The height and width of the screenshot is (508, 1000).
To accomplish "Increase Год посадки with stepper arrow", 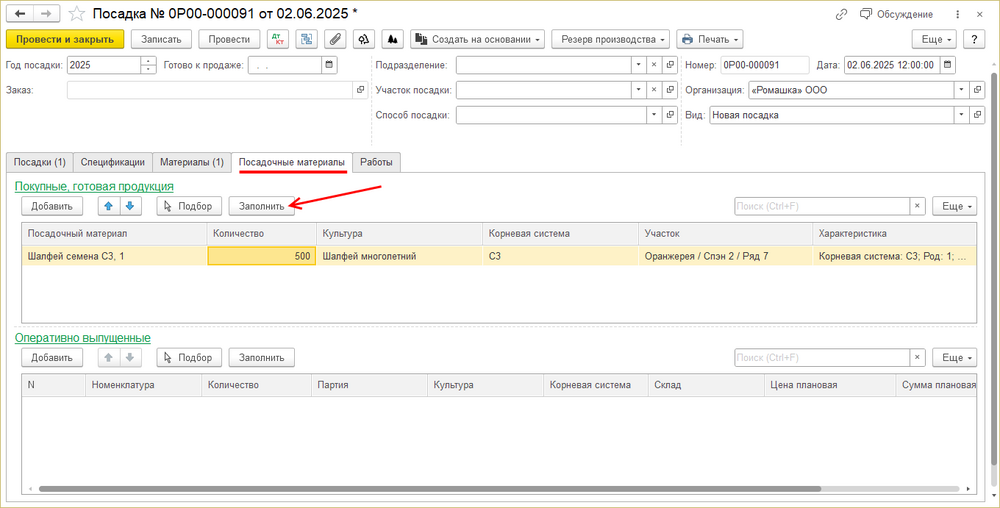I will point(148,61).
